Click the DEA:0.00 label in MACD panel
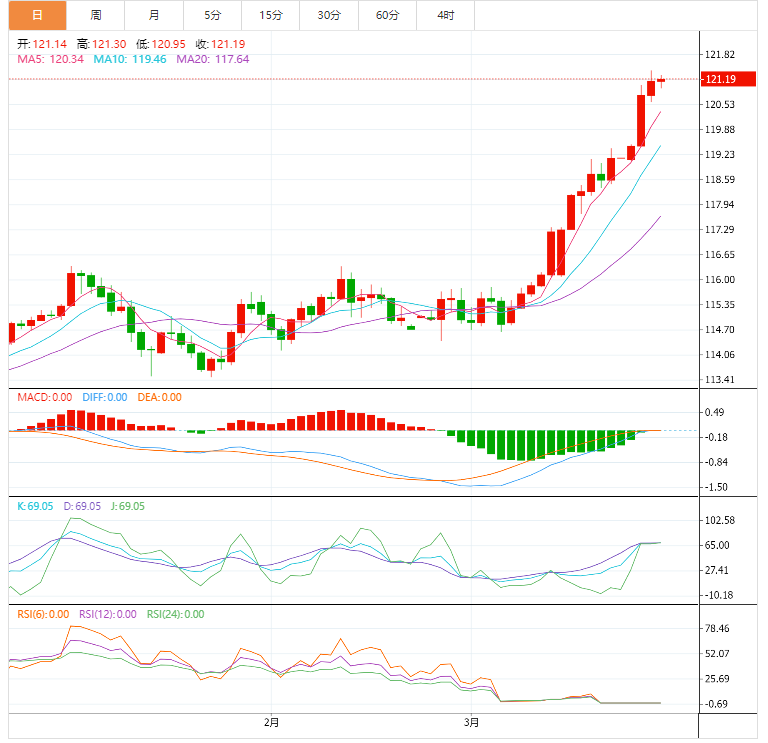 click(x=158, y=397)
